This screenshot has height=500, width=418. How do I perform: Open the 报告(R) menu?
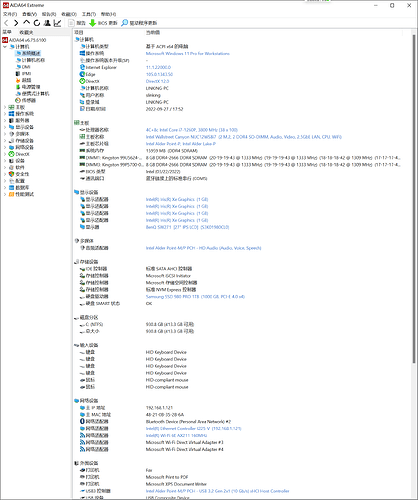(x=49, y=14)
